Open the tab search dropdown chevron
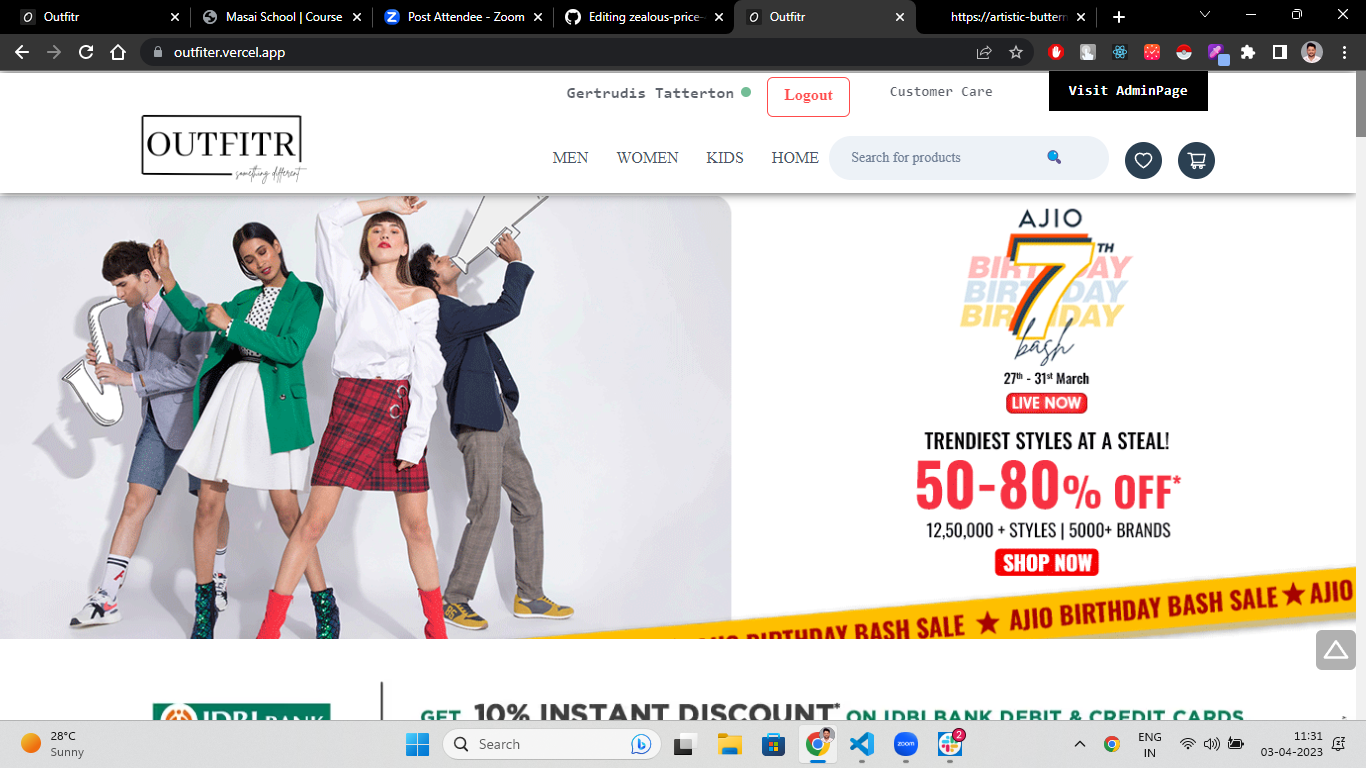1366x768 pixels. (x=1205, y=16)
